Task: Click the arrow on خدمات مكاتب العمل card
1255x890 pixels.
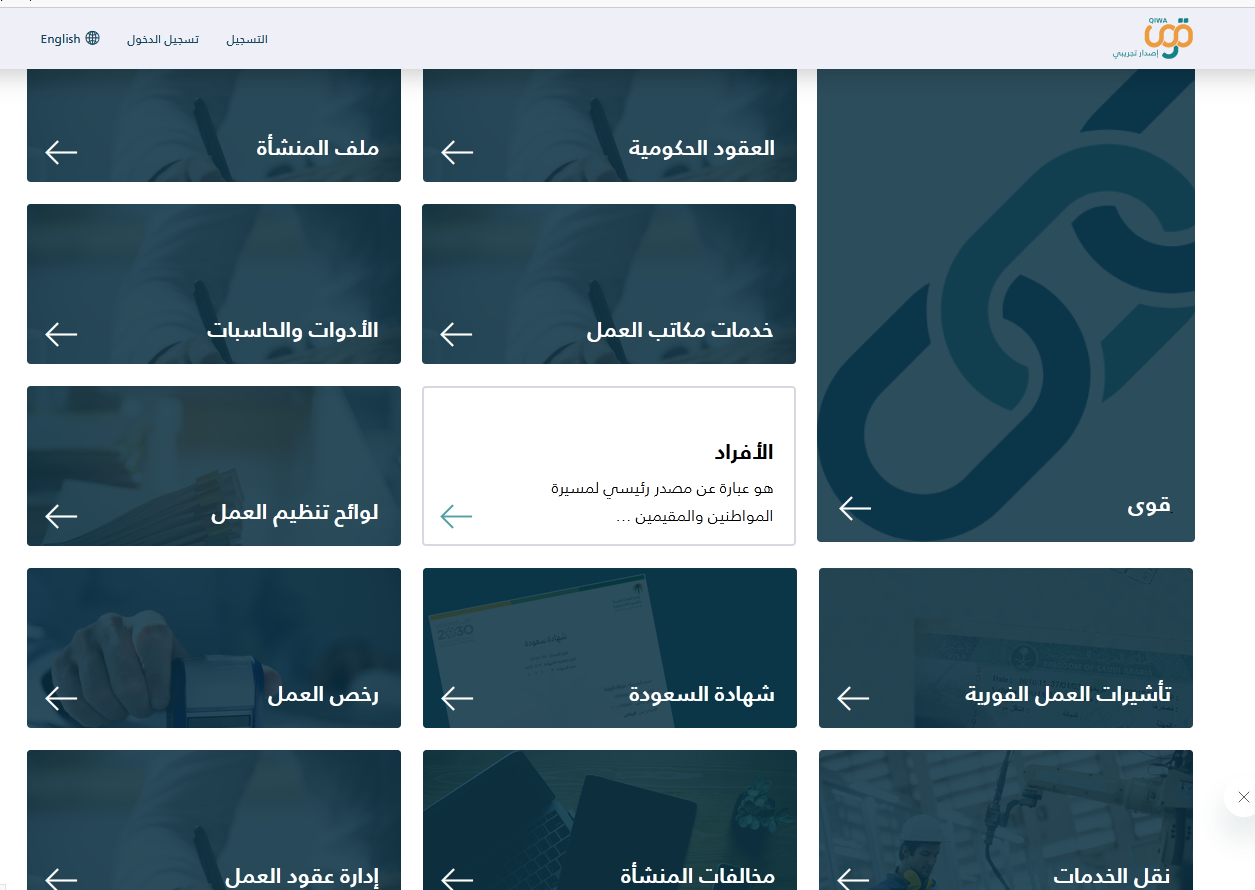Action: tap(456, 334)
